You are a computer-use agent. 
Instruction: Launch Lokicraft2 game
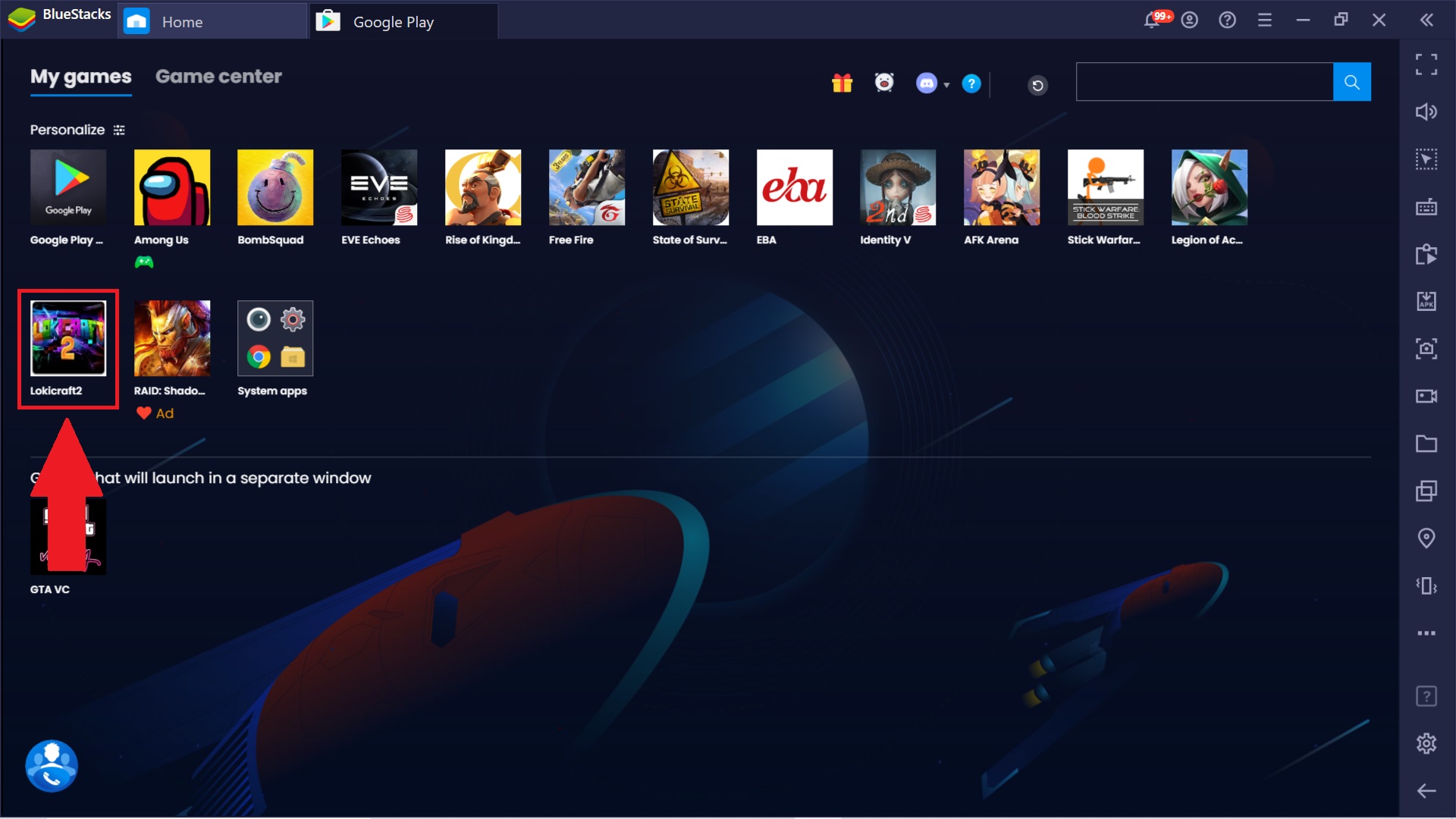(68, 338)
